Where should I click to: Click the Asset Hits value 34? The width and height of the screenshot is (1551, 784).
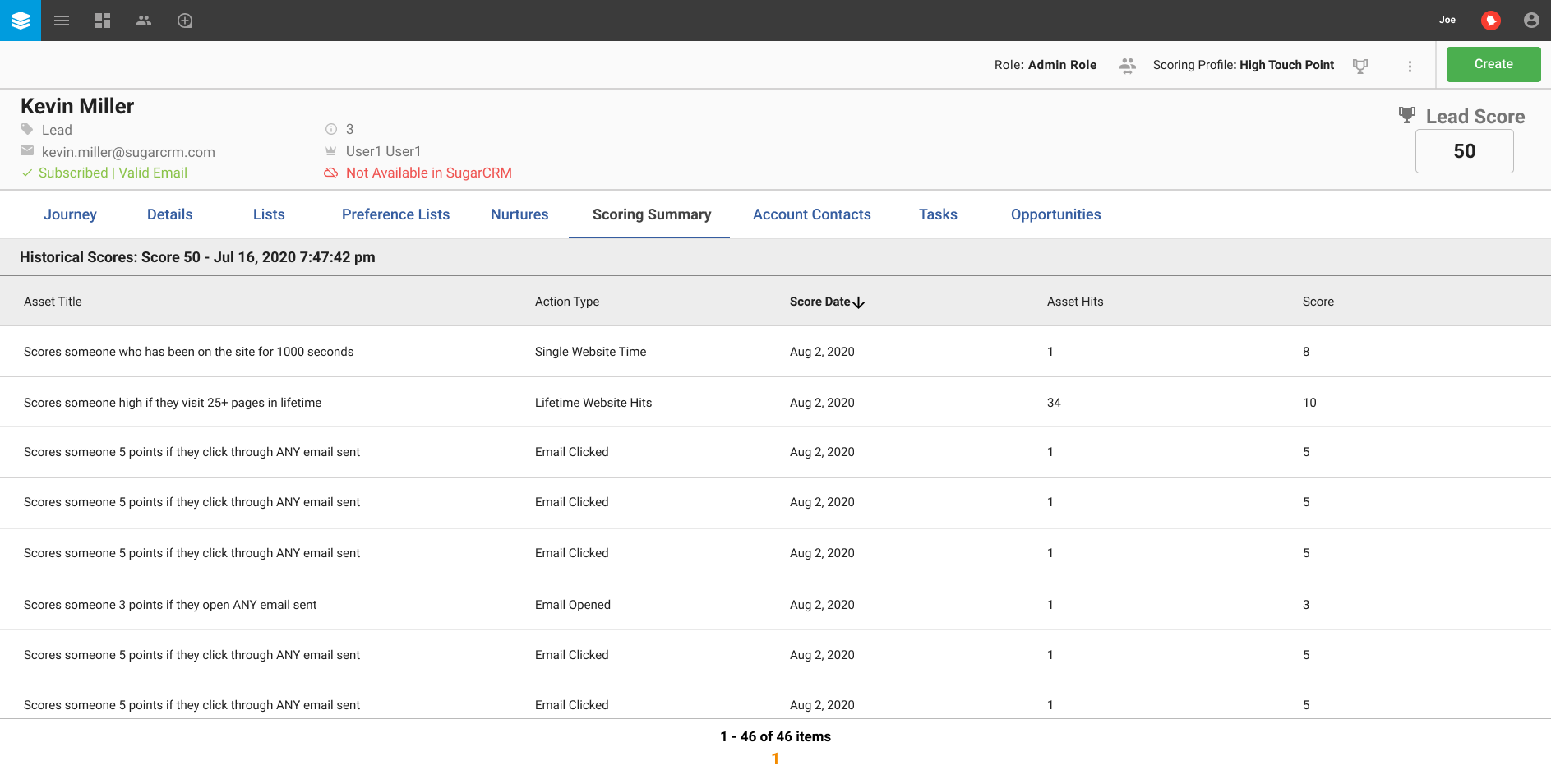1054,403
